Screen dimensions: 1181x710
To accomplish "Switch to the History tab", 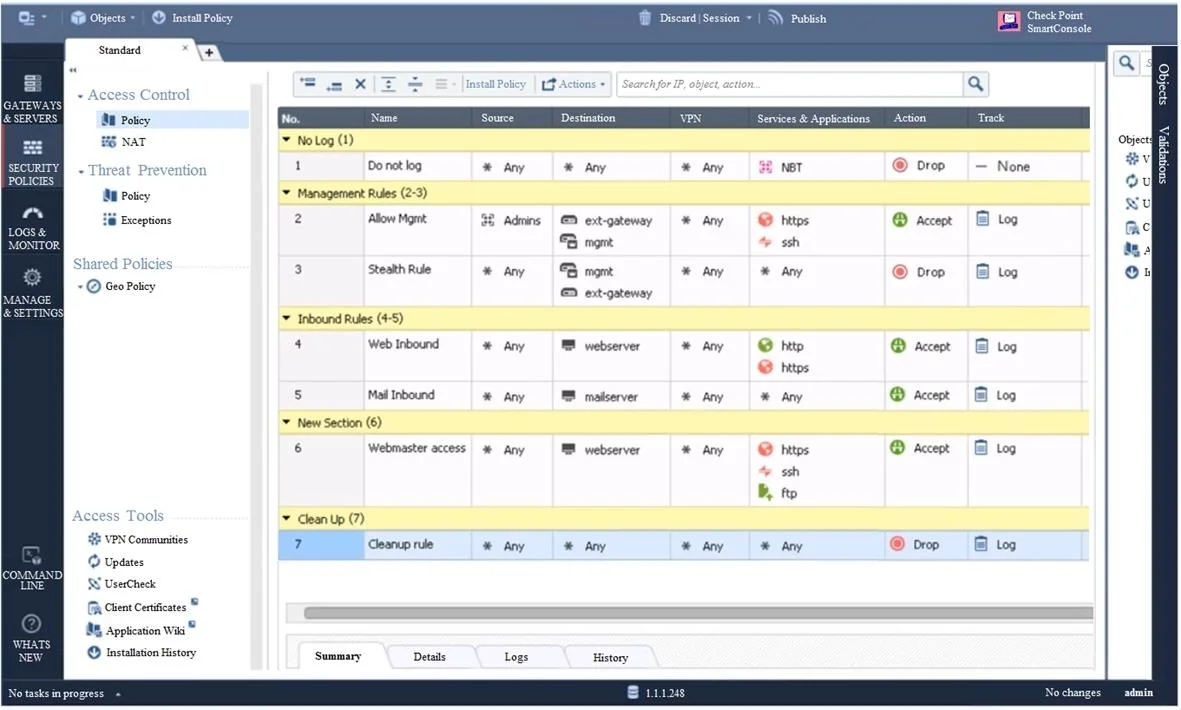I will (610, 657).
